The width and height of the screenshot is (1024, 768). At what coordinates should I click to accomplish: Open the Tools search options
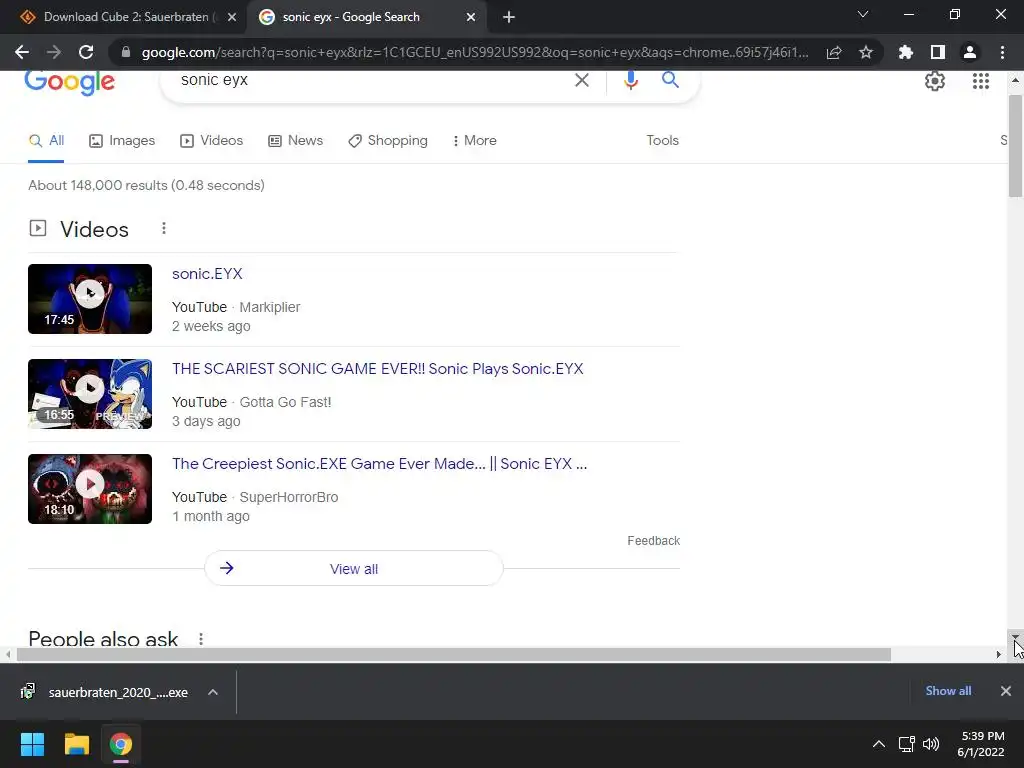(662, 140)
